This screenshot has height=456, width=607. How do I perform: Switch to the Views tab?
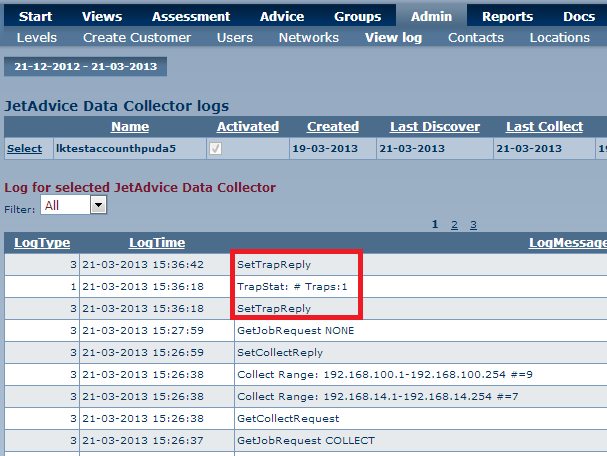click(x=102, y=16)
